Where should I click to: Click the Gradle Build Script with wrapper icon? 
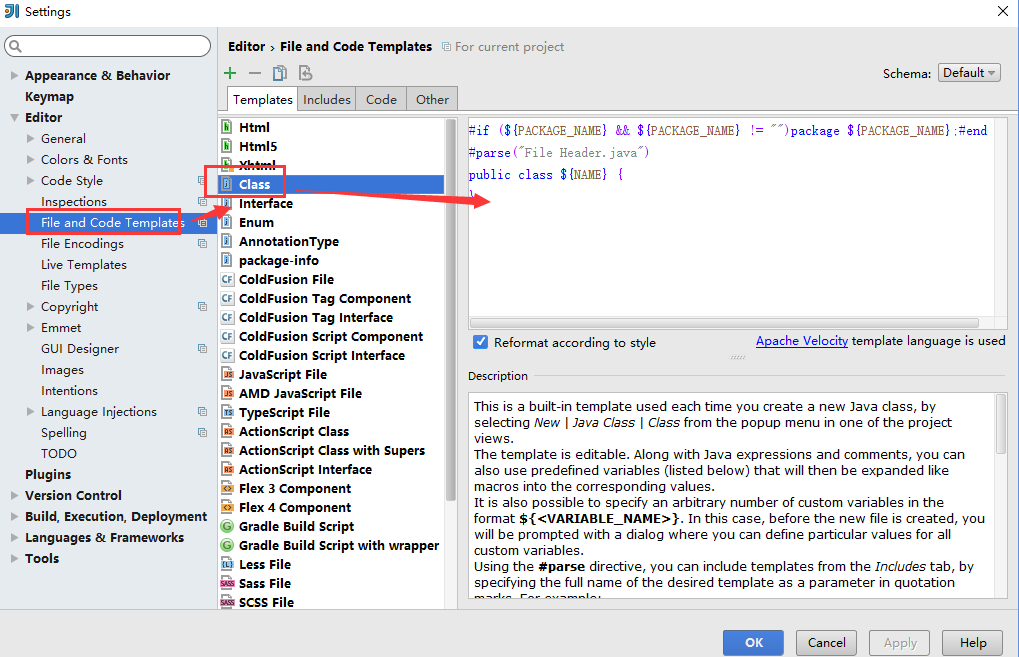(x=227, y=545)
